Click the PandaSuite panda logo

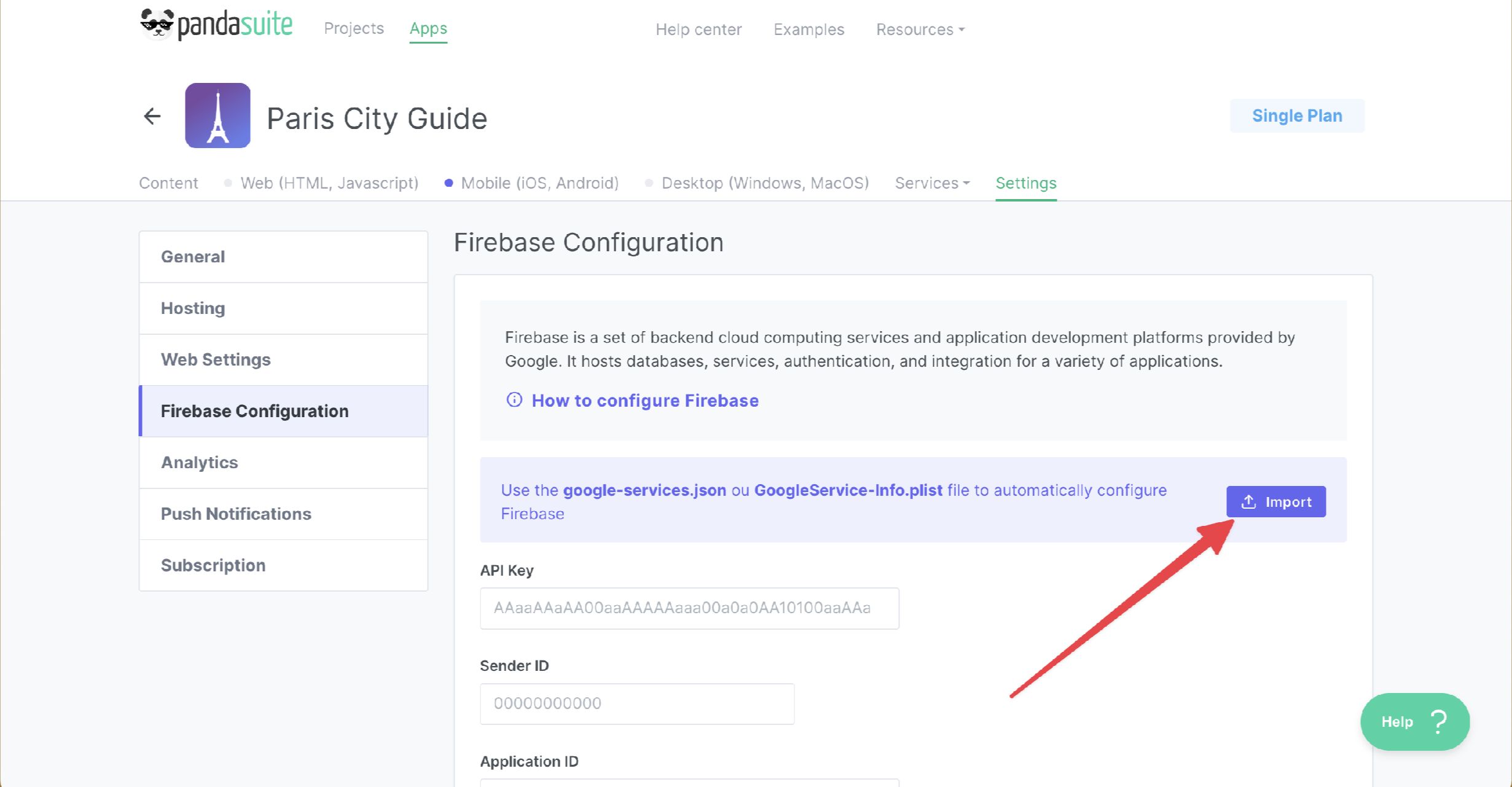[155, 23]
